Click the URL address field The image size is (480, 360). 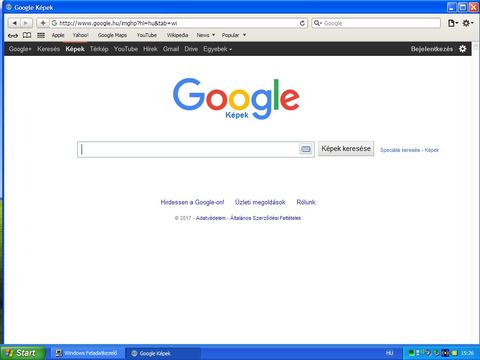(x=178, y=23)
